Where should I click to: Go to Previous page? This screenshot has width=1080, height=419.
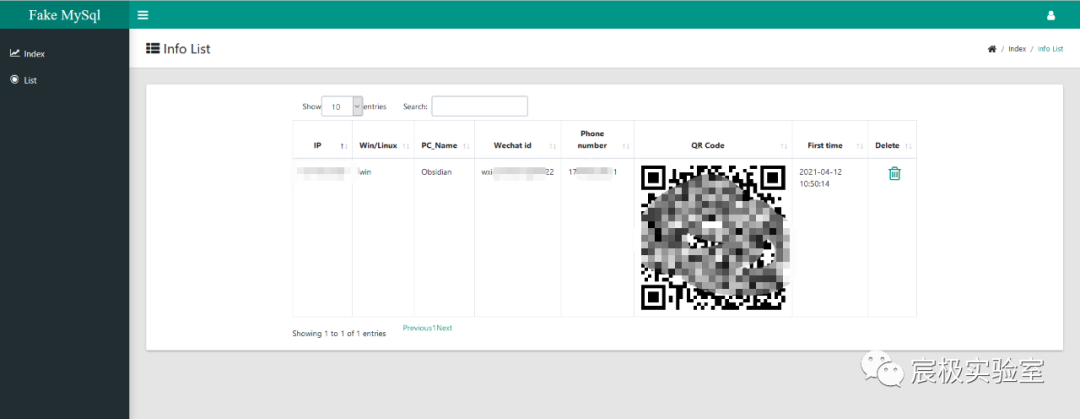click(x=417, y=328)
